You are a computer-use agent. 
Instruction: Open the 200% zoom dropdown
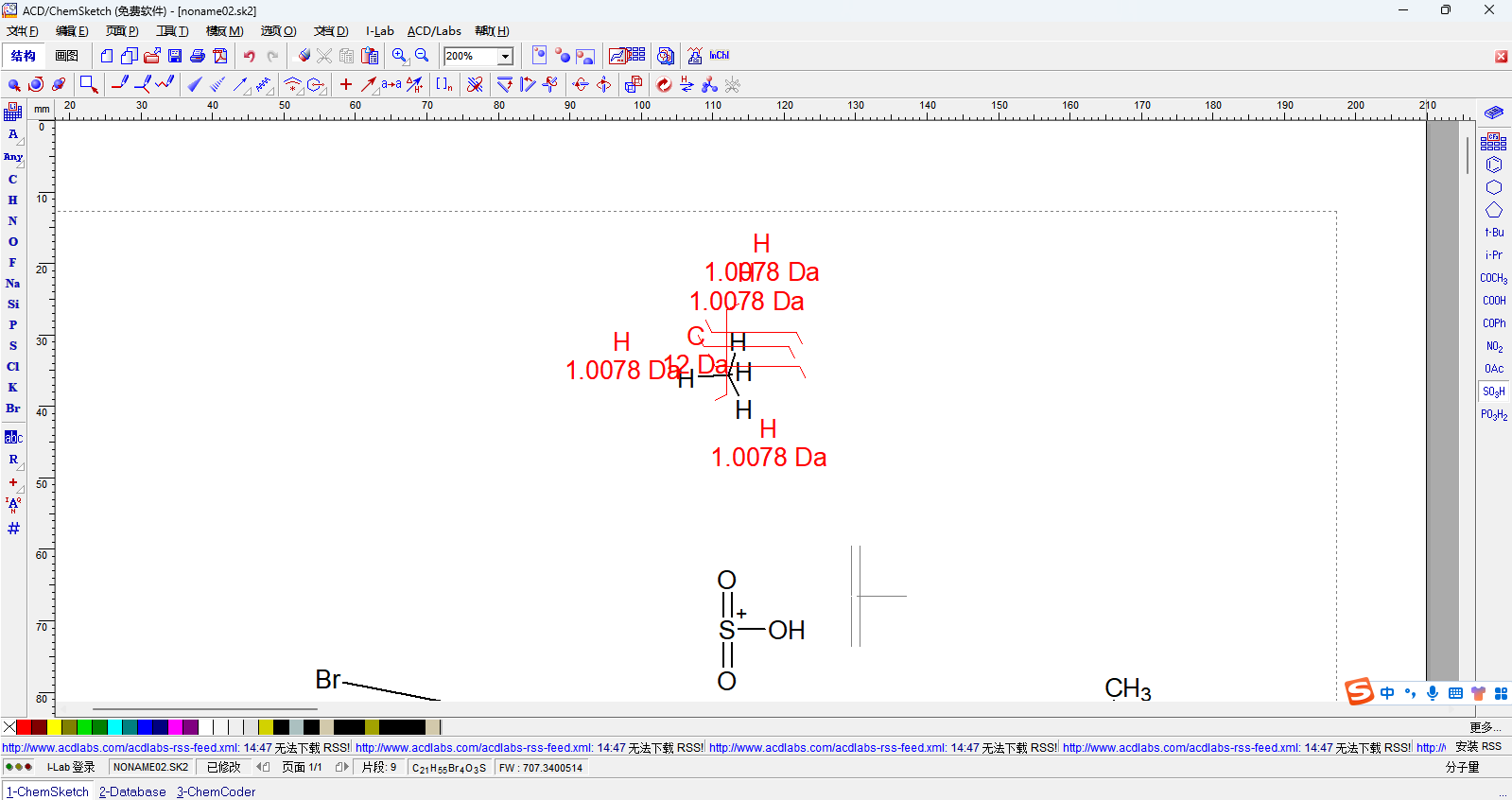pyautogui.click(x=506, y=57)
